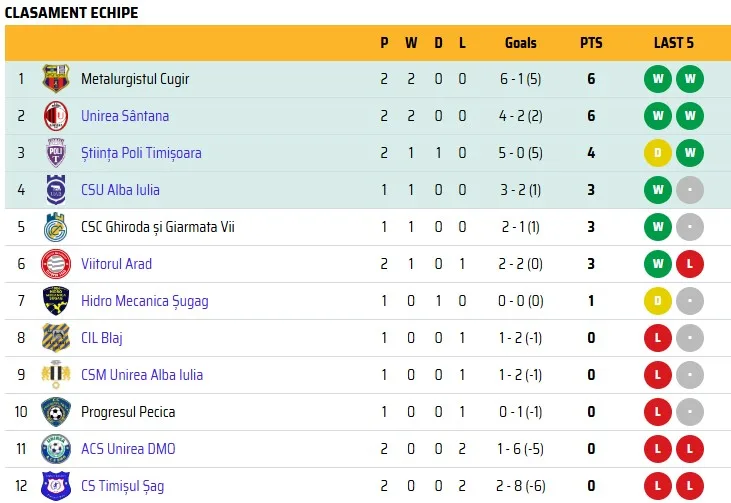731x503 pixels.
Task: Click the LAST 5 column header
Action: click(x=674, y=43)
